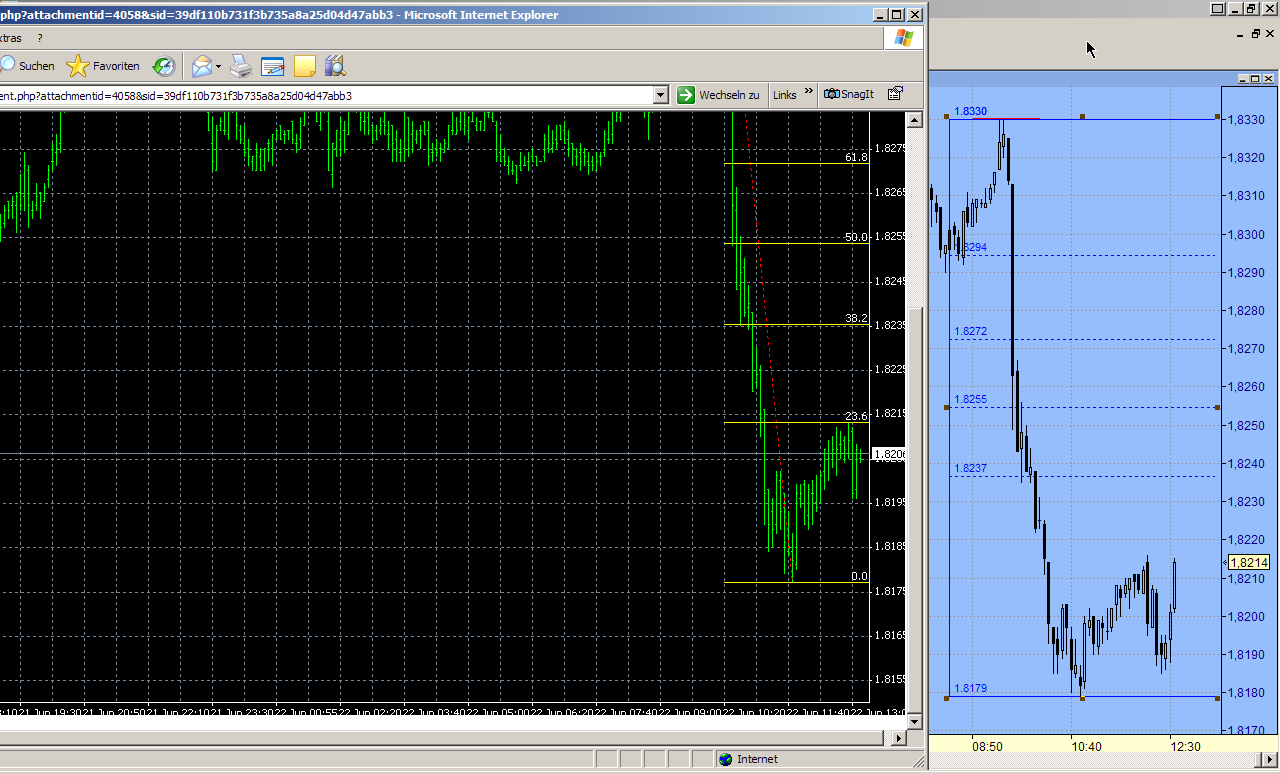
Task: Click the 1.8255 level label in blue chart
Action: point(970,399)
